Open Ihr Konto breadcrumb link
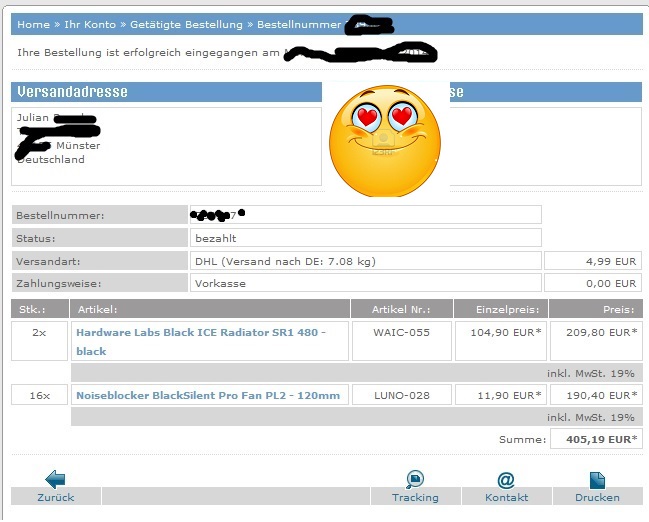 pyautogui.click(x=90, y=24)
